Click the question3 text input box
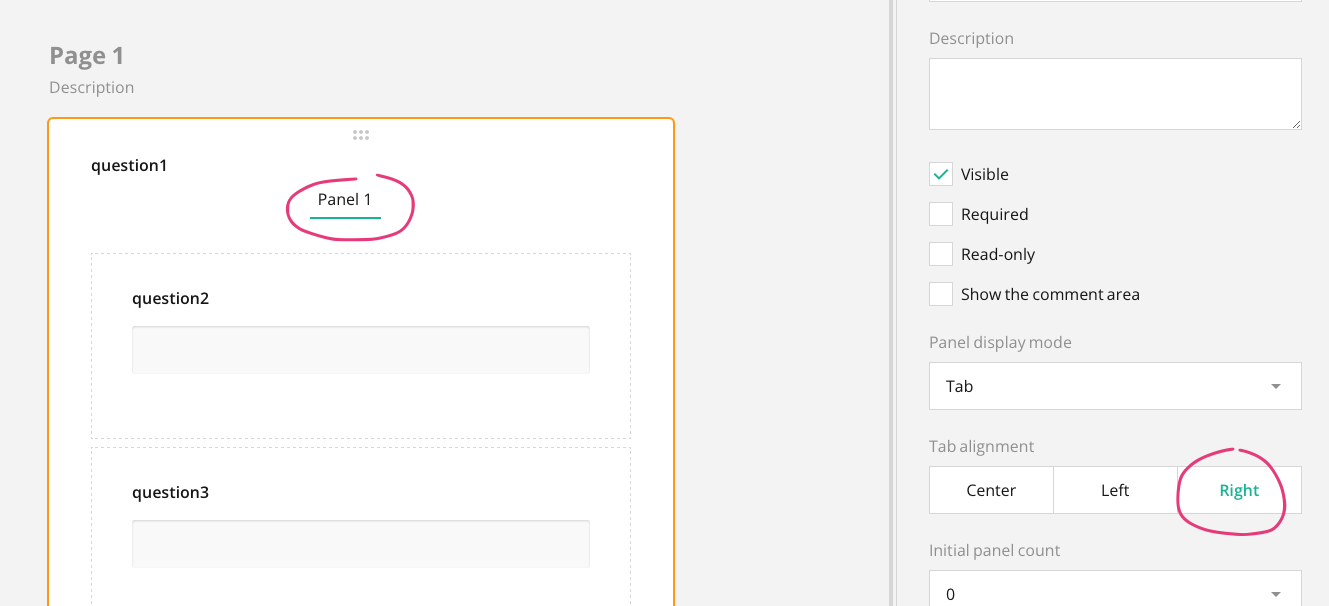Viewport: 1329px width, 606px height. (361, 543)
